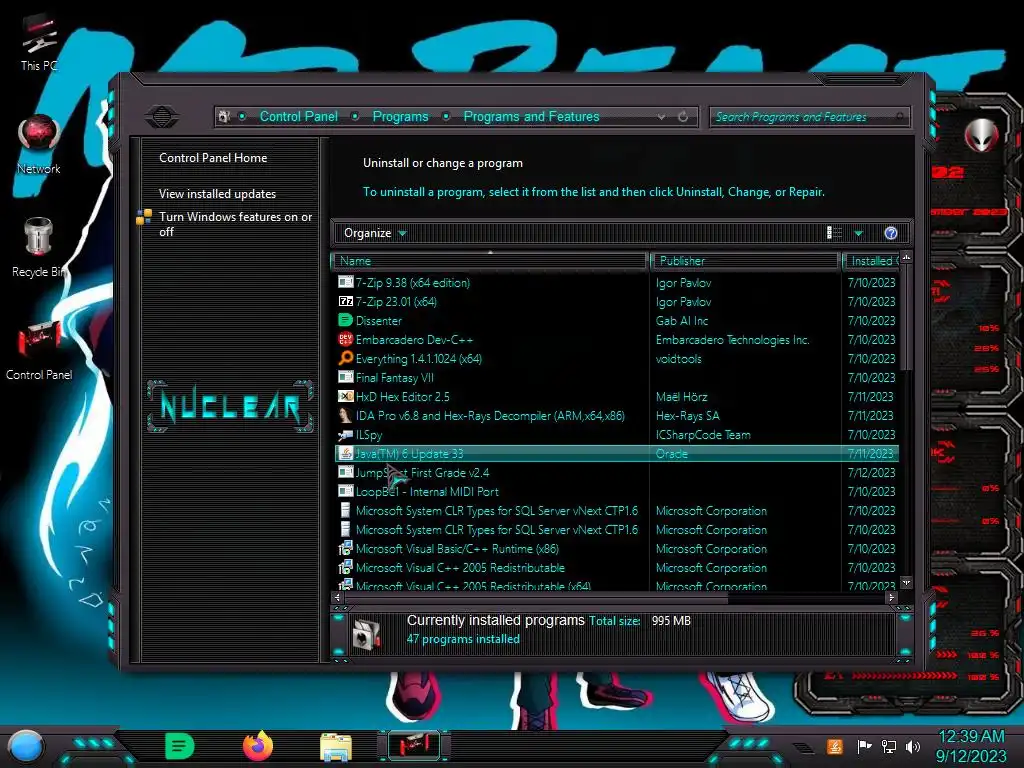Click the Action Center flag tray icon
Image resolution: width=1024 pixels, height=768 pixels.
click(x=864, y=746)
